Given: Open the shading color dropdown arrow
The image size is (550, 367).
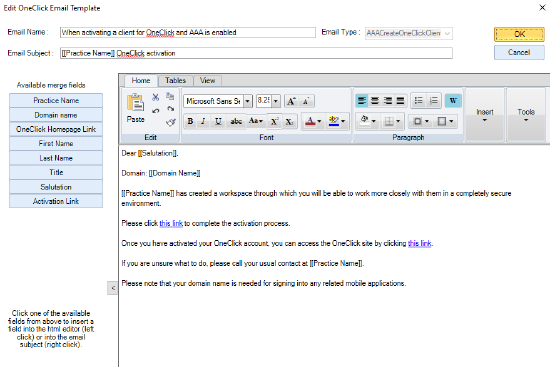Looking at the screenshot, I should (374, 121).
